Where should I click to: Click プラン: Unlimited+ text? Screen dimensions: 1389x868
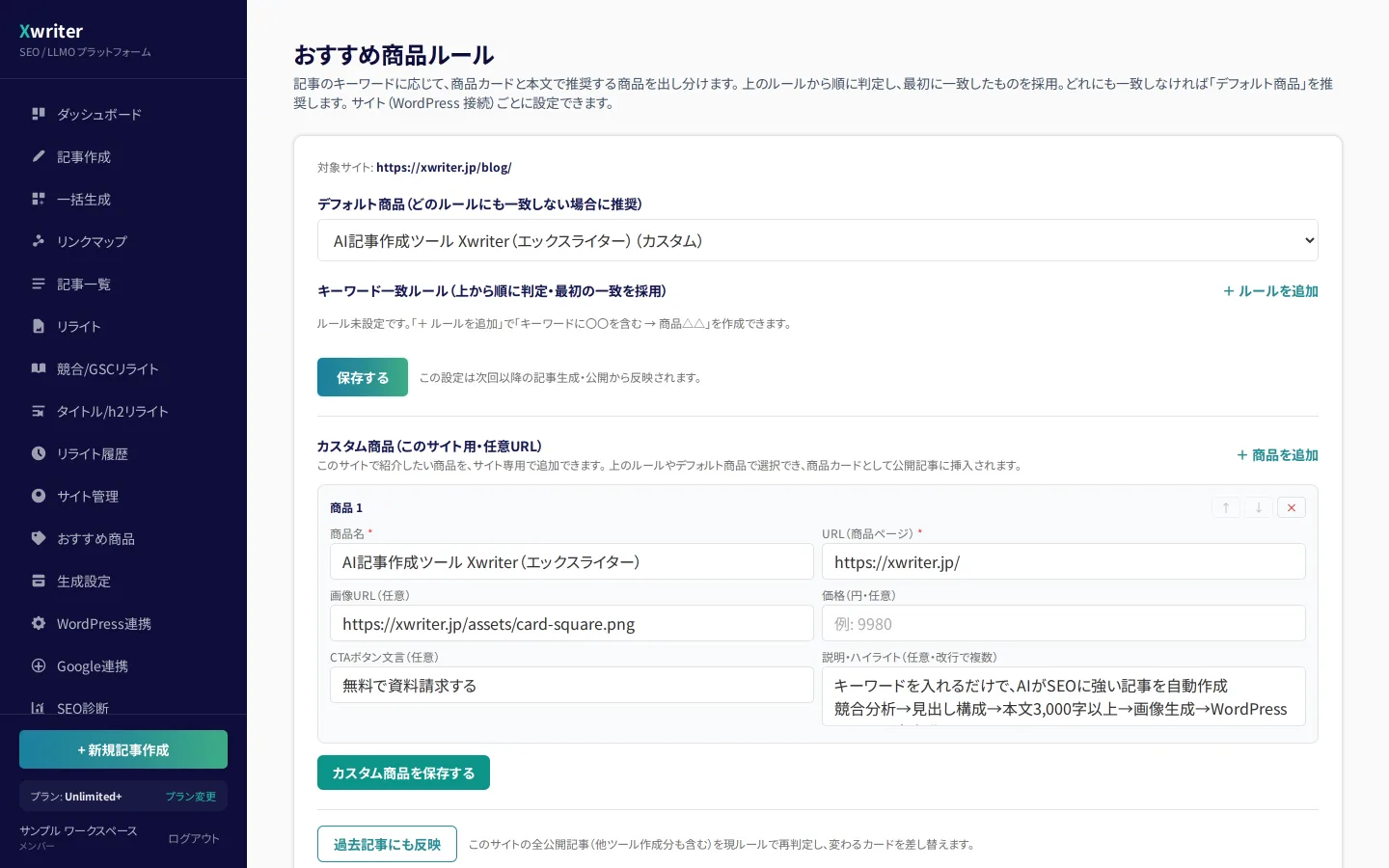pyautogui.click(x=76, y=797)
